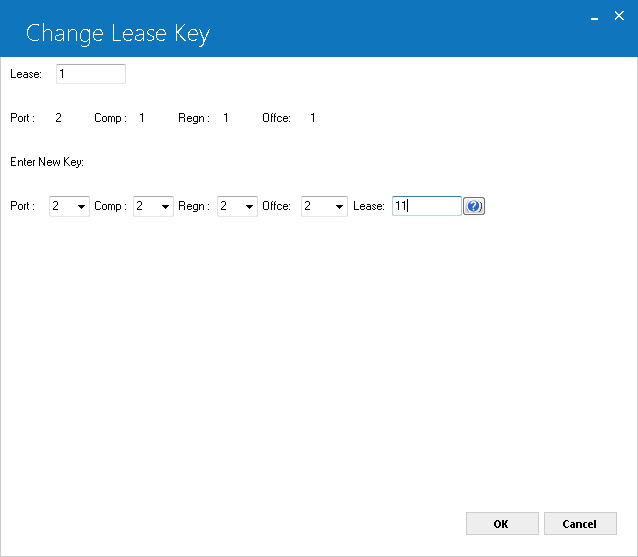This screenshot has height=557, width=638.
Task: Click the Lease label in new key row
Action: [369, 206]
